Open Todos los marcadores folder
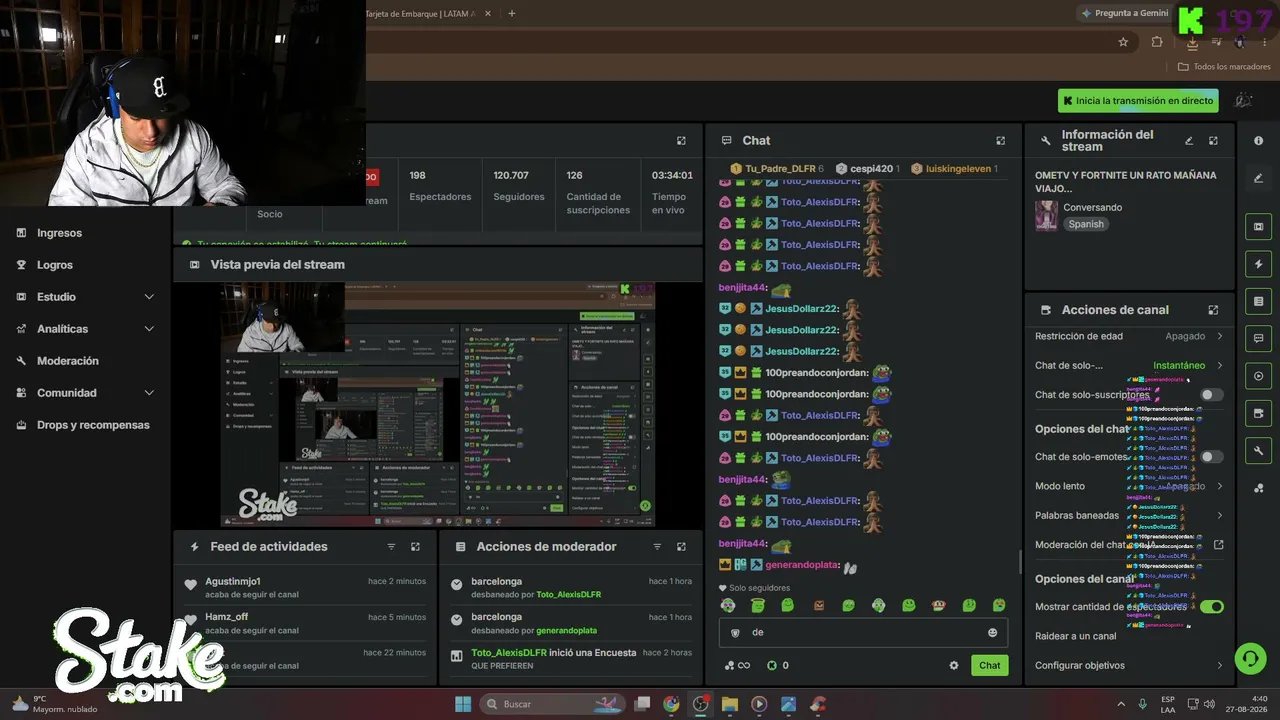This screenshot has width=1280, height=720. click(1224, 67)
